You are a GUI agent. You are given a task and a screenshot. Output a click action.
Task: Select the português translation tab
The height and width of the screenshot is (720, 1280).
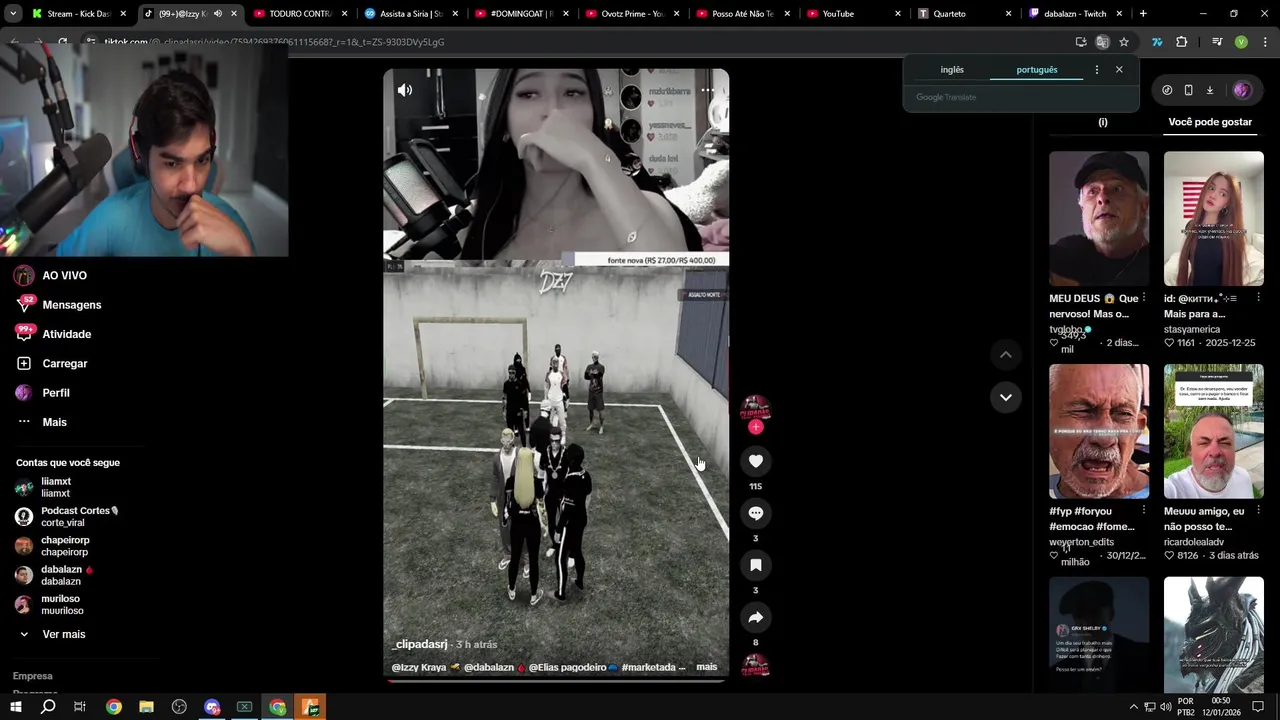point(1036,70)
